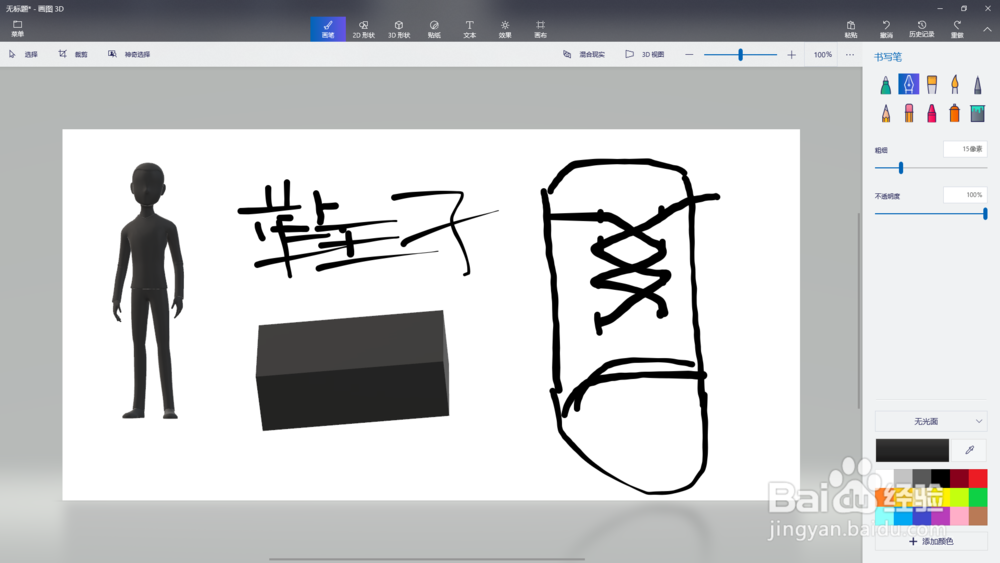The width and height of the screenshot is (1000, 563).
Task: Open Mixed reality (混合现实)
Action: coord(584,54)
